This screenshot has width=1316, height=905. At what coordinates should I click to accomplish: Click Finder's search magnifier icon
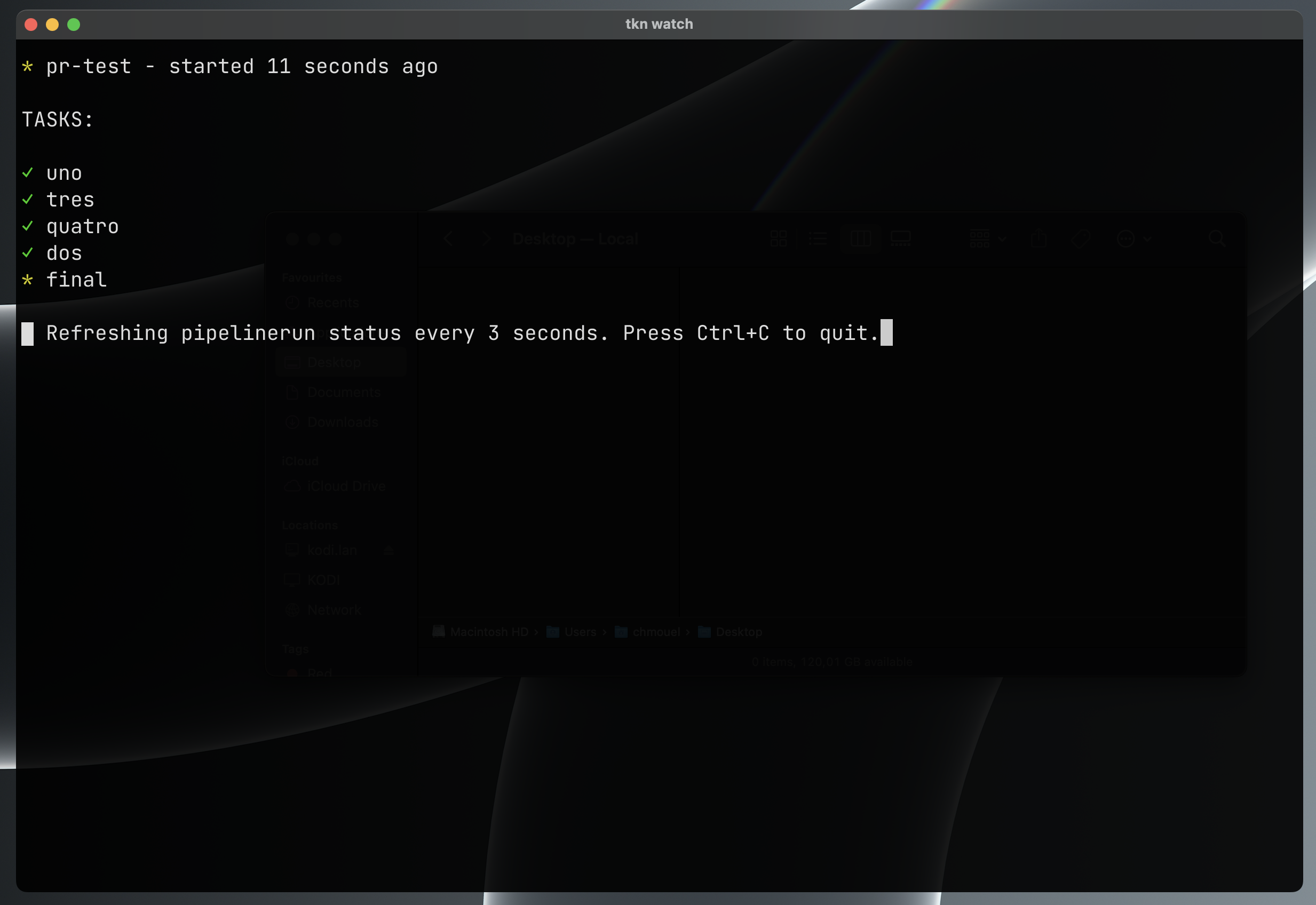[x=1217, y=239]
